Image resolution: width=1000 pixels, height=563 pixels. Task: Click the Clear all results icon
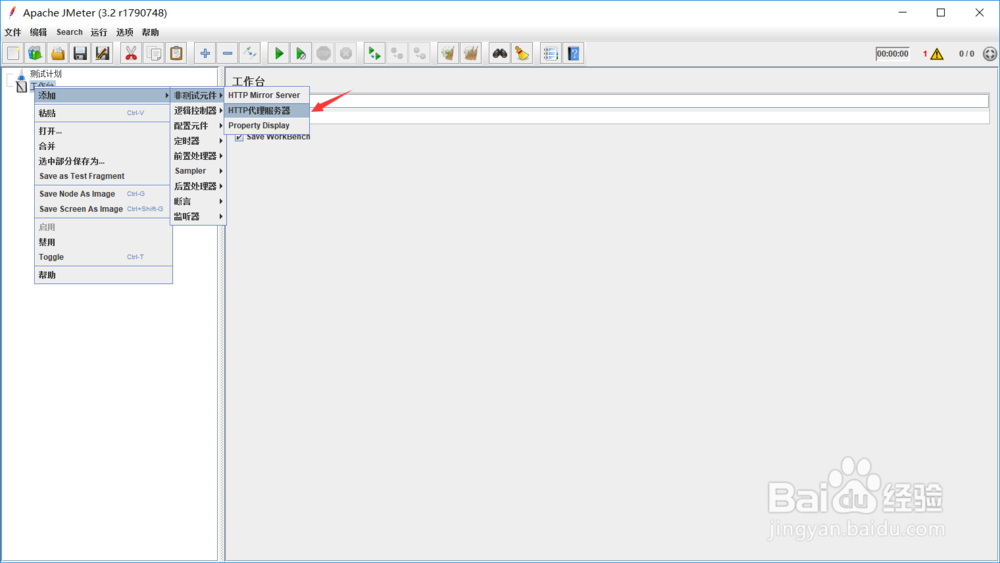[x=471, y=54]
